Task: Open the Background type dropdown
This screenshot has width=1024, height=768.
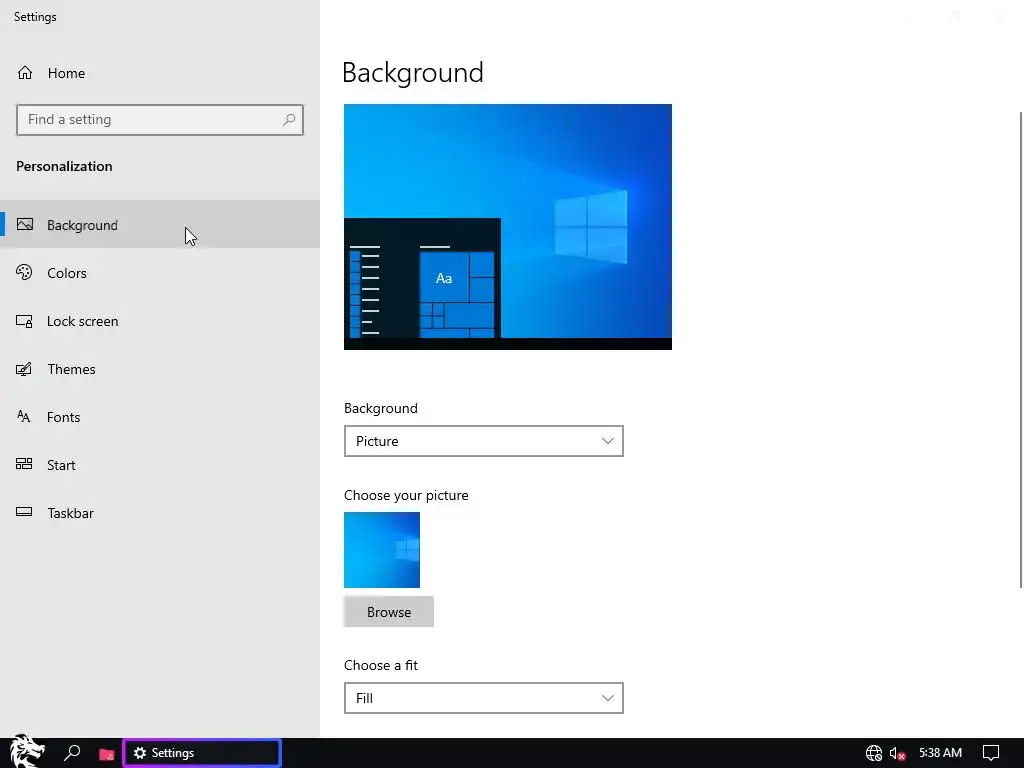Action: pyautogui.click(x=483, y=441)
